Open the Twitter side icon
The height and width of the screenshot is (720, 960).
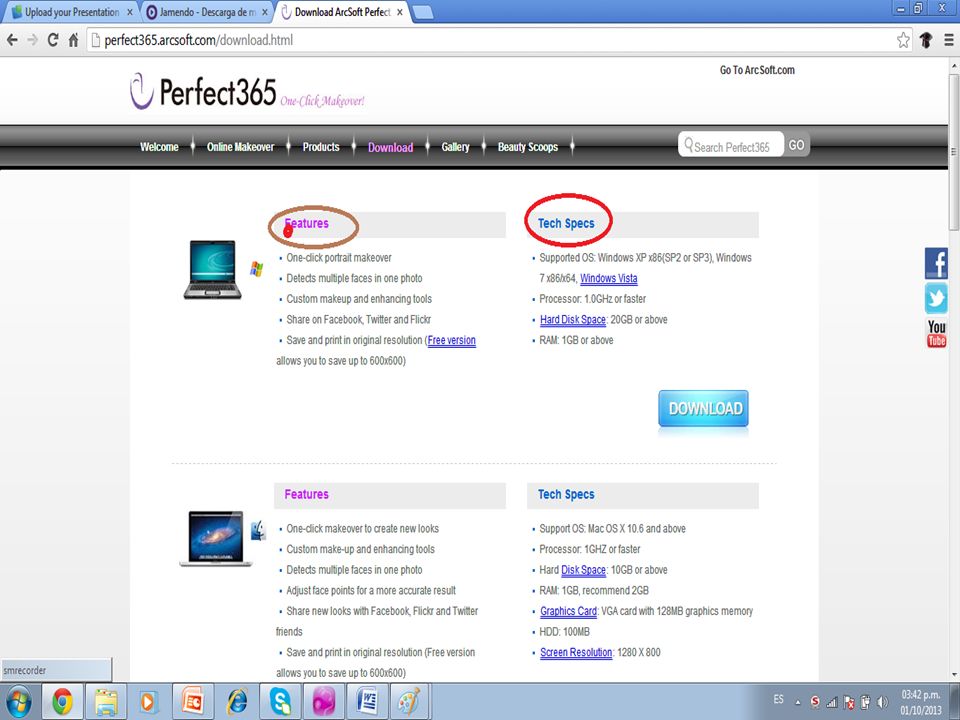tap(936, 299)
